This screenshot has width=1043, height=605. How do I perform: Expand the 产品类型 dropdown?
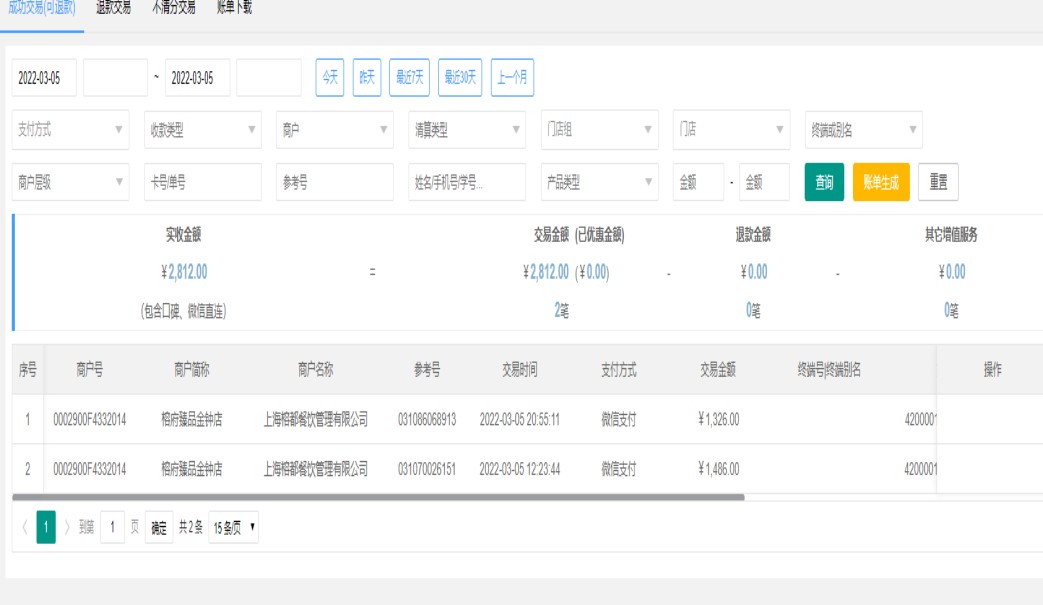[x=599, y=183]
